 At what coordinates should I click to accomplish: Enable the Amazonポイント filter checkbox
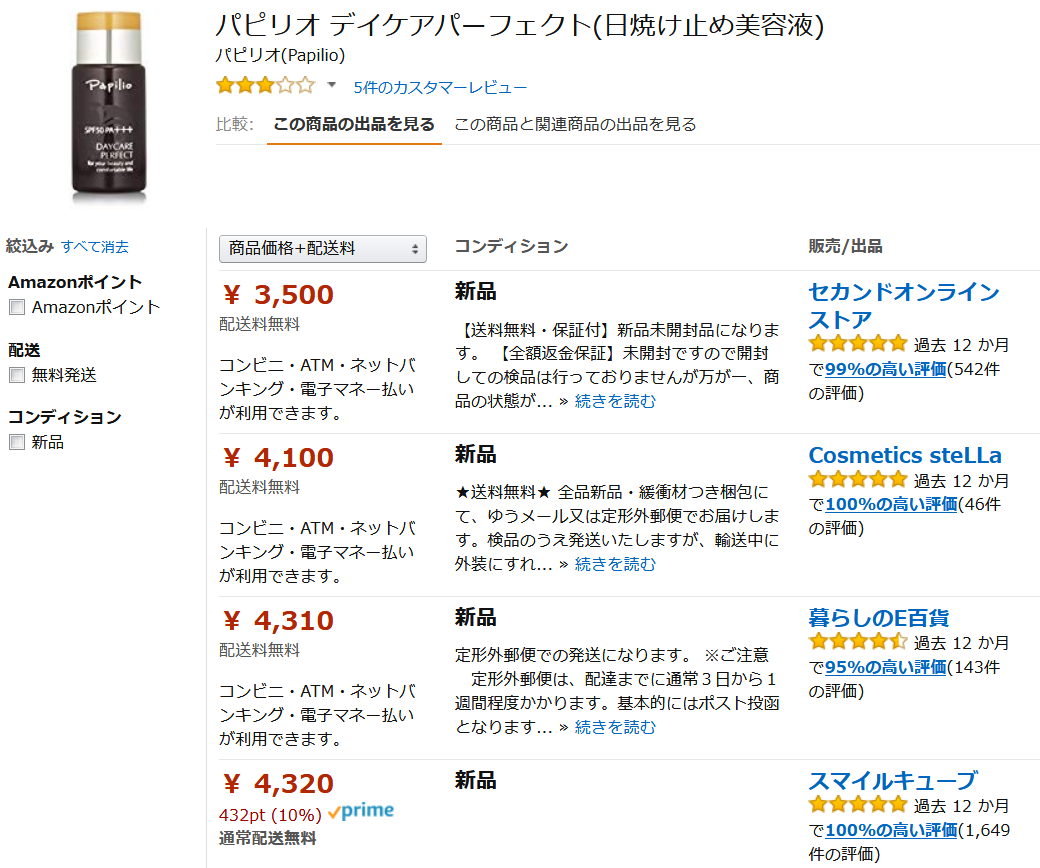pyautogui.click(x=17, y=308)
